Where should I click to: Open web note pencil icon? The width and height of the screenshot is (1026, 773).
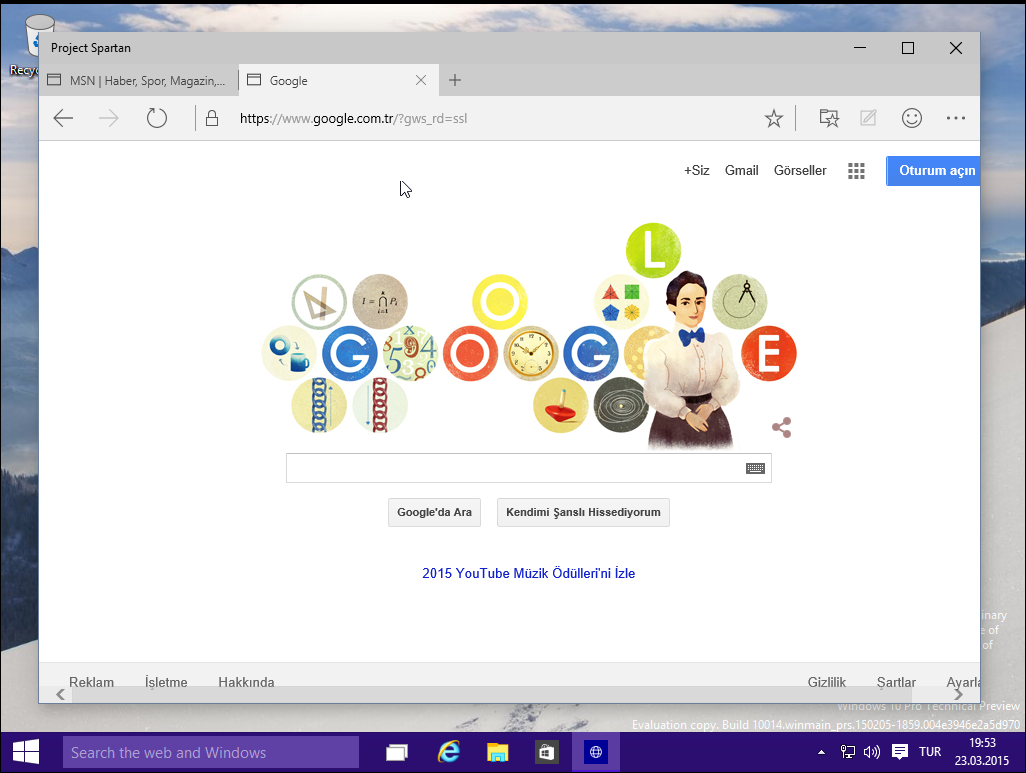tap(868, 118)
